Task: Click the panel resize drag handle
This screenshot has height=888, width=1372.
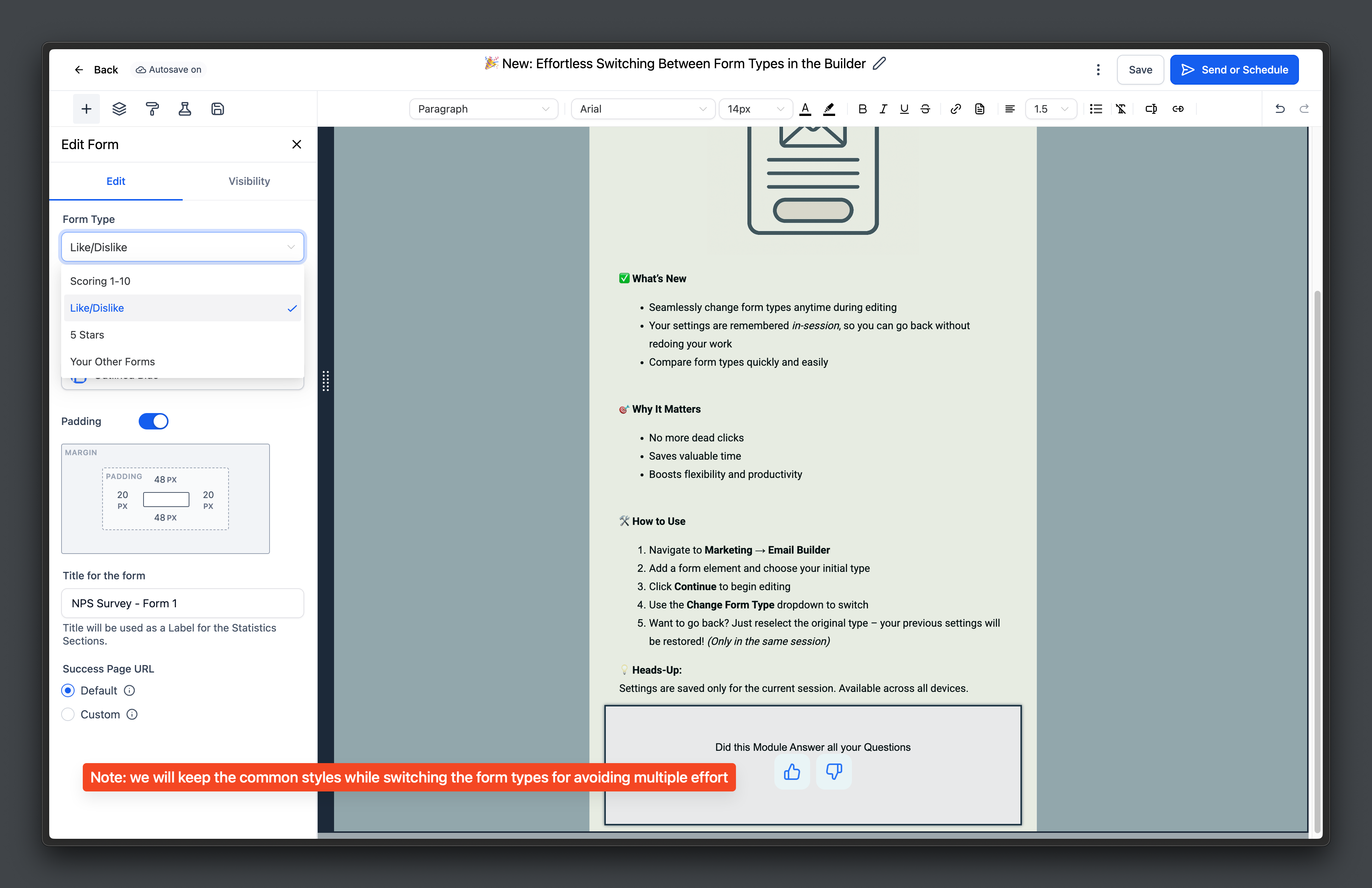Action: point(326,381)
